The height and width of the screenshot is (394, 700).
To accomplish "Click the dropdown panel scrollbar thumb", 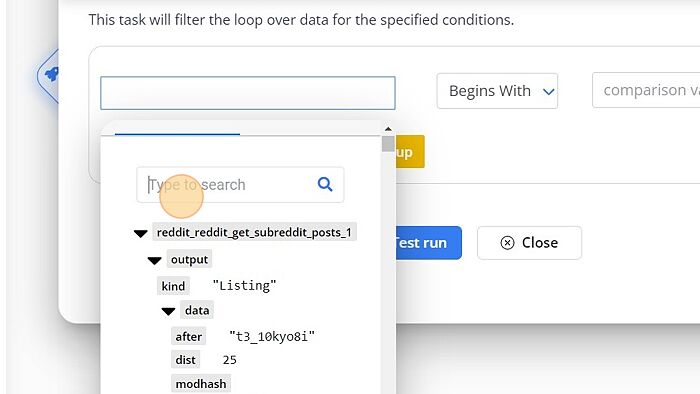I will [388, 144].
